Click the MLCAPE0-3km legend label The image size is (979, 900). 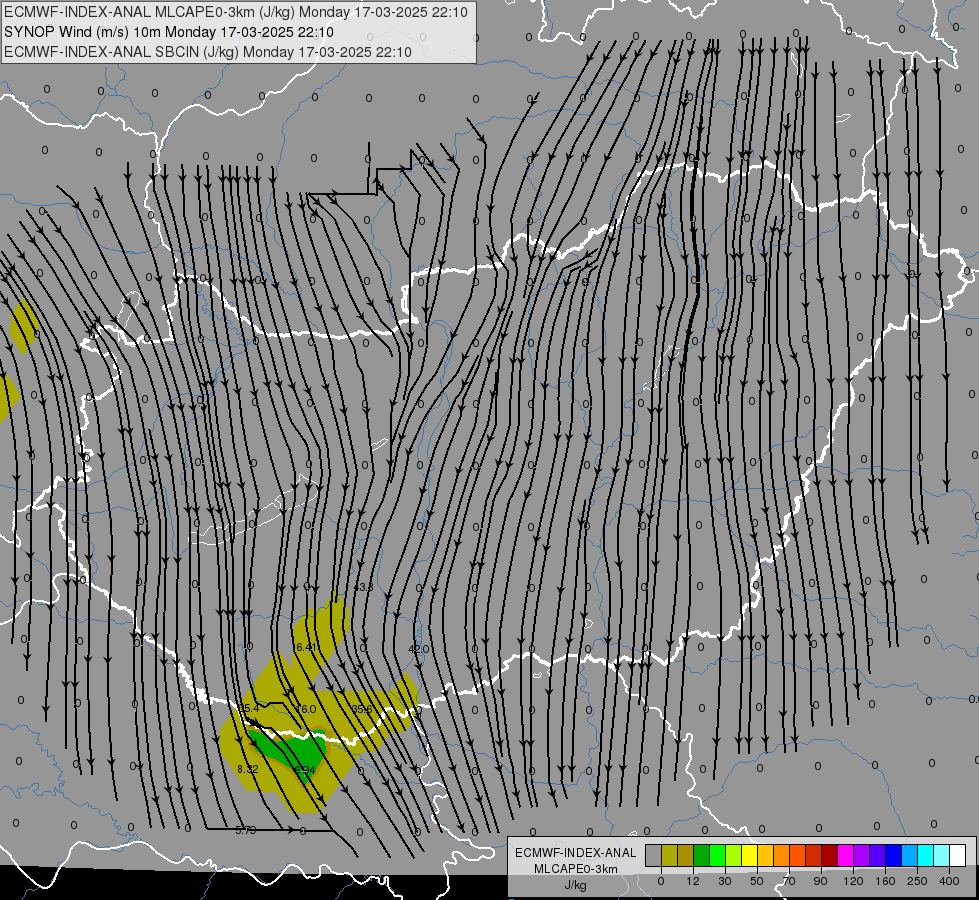click(576, 869)
